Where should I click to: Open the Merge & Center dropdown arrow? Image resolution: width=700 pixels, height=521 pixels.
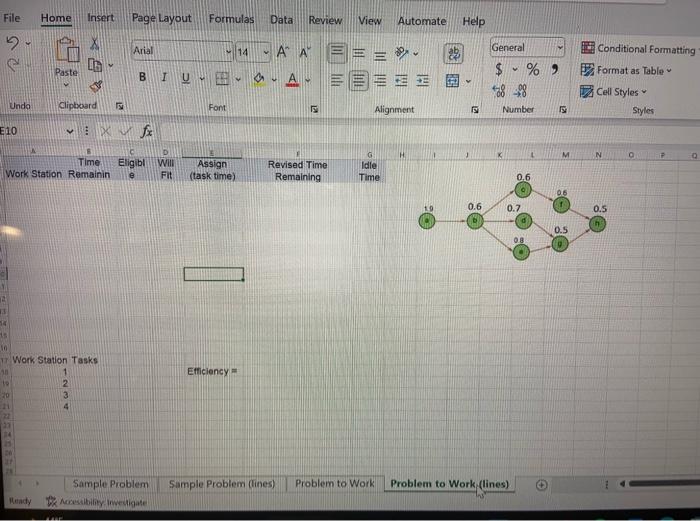click(468, 81)
